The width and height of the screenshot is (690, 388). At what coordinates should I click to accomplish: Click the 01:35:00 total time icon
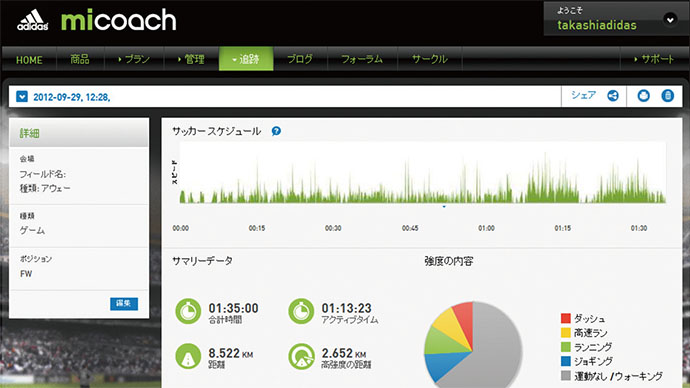[x=188, y=311]
